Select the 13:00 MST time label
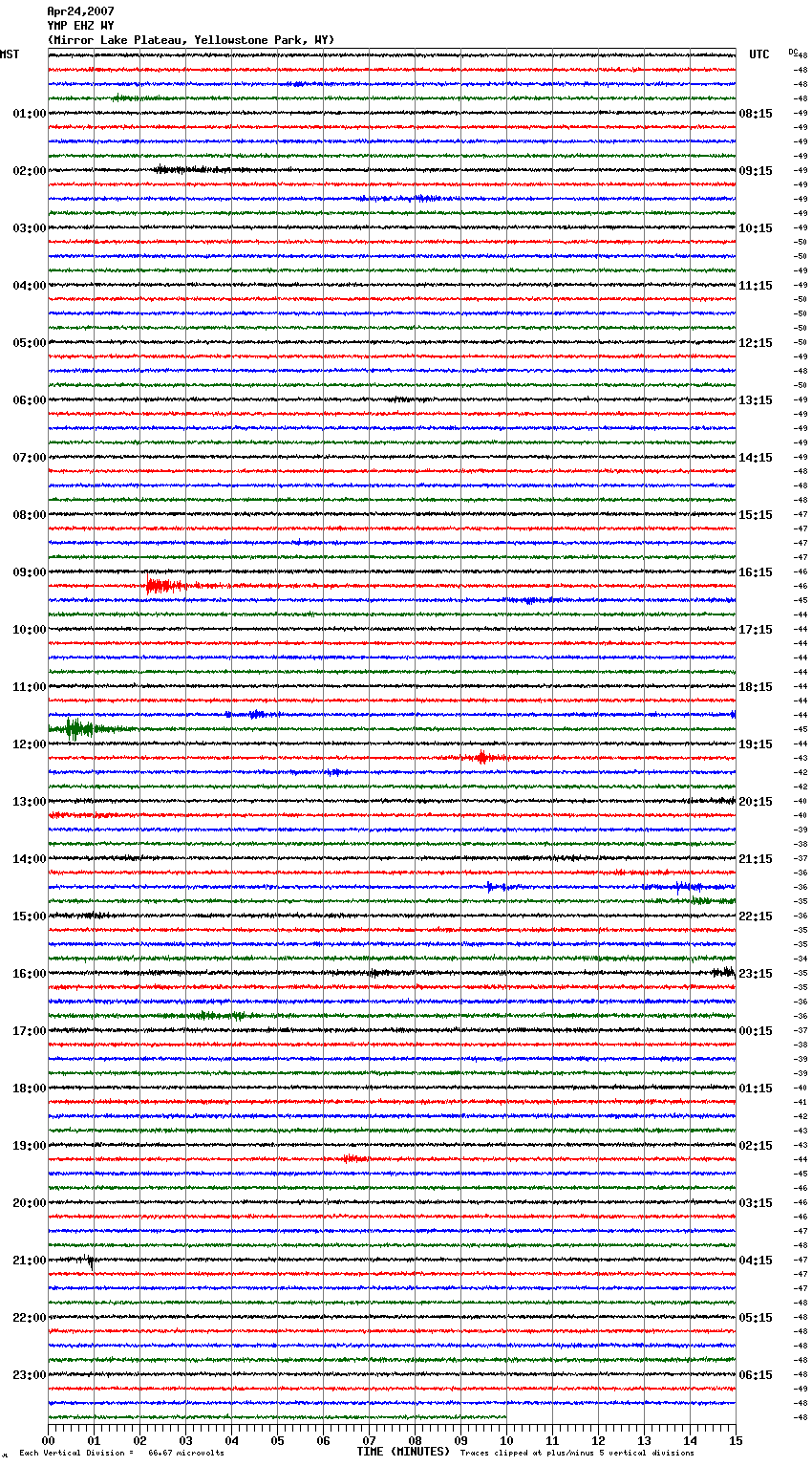This screenshot has height=1466, width=812. tap(30, 802)
